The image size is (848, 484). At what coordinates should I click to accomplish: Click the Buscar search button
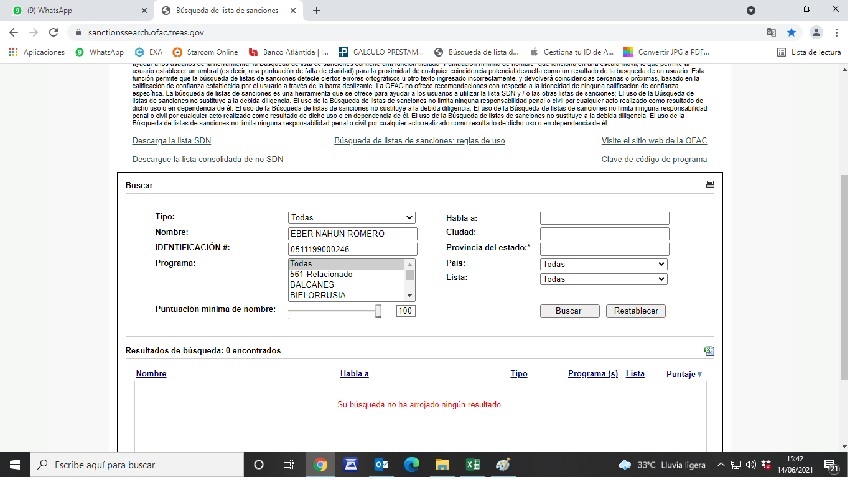[x=568, y=311]
